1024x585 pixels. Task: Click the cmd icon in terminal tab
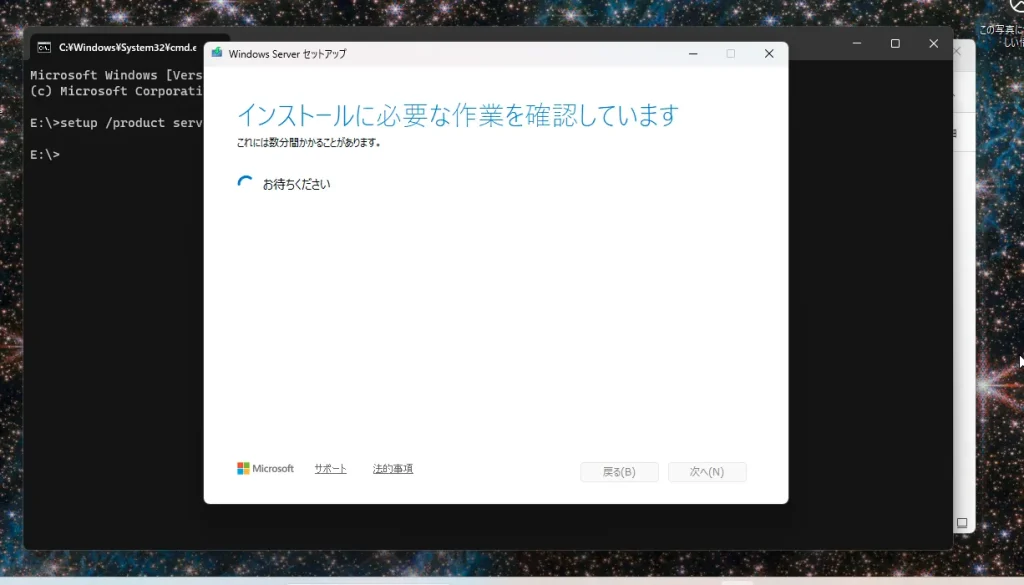point(44,47)
